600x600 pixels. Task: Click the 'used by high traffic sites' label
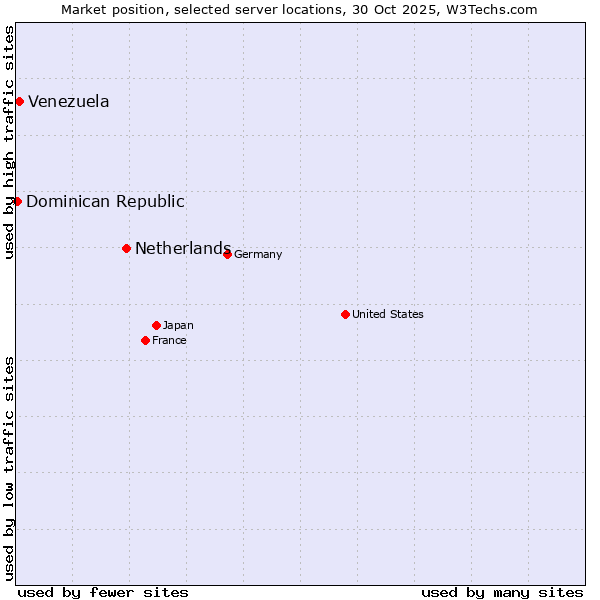[x=9, y=142]
